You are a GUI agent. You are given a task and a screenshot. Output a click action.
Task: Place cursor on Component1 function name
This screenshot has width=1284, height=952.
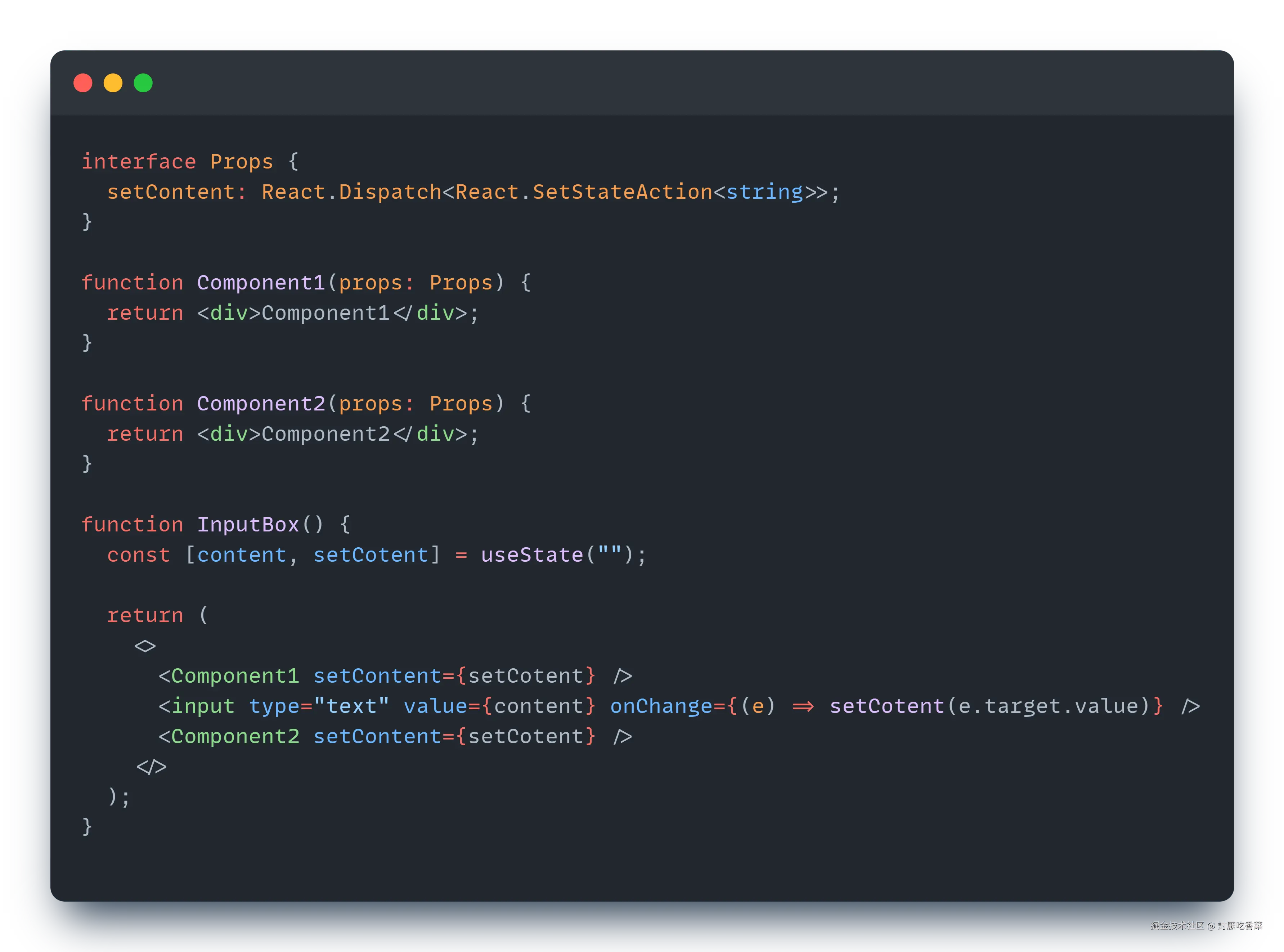[261, 283]
